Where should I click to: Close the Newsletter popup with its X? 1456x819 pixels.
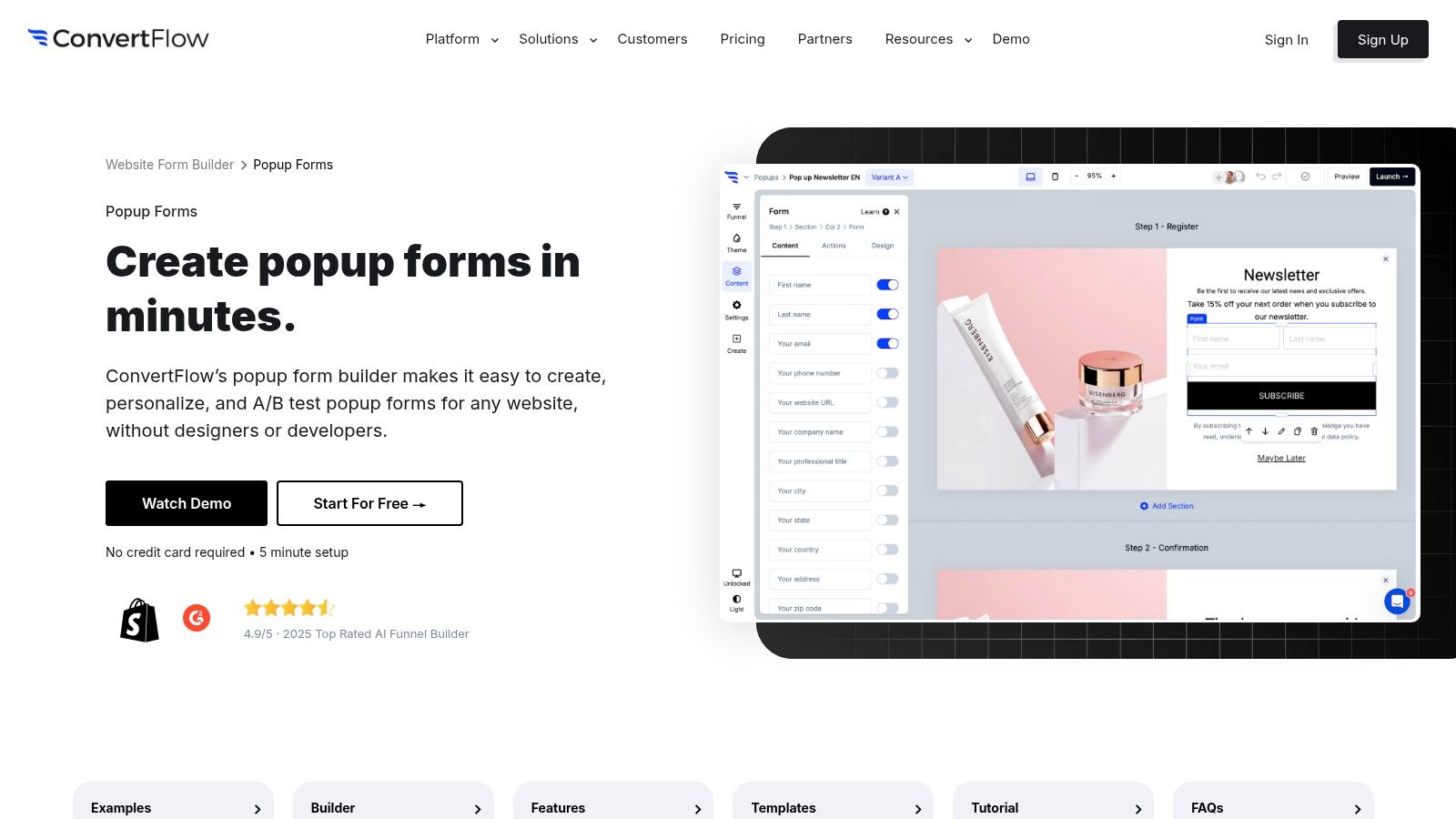click(1386, 259)
